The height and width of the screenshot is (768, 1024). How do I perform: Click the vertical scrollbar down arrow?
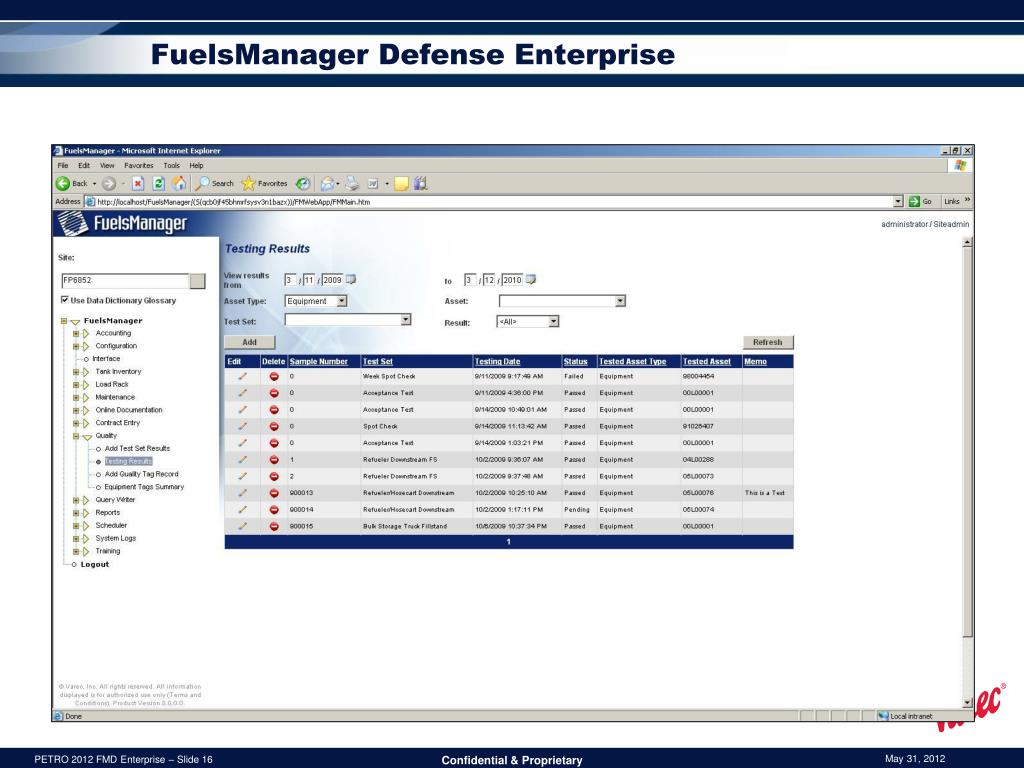(x=967, y=703)
